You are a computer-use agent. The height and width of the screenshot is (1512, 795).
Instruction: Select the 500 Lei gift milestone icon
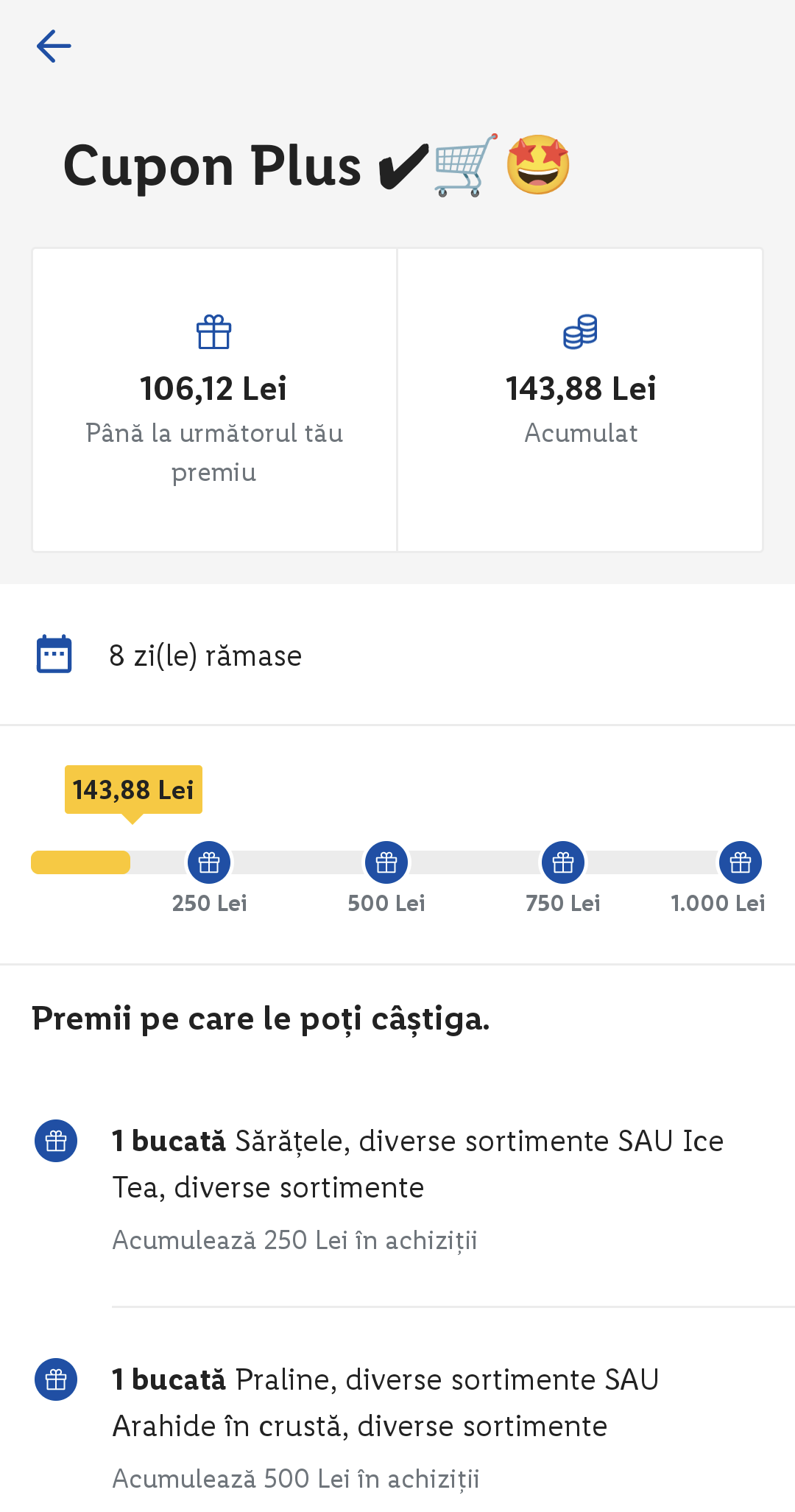click(386, 862)
